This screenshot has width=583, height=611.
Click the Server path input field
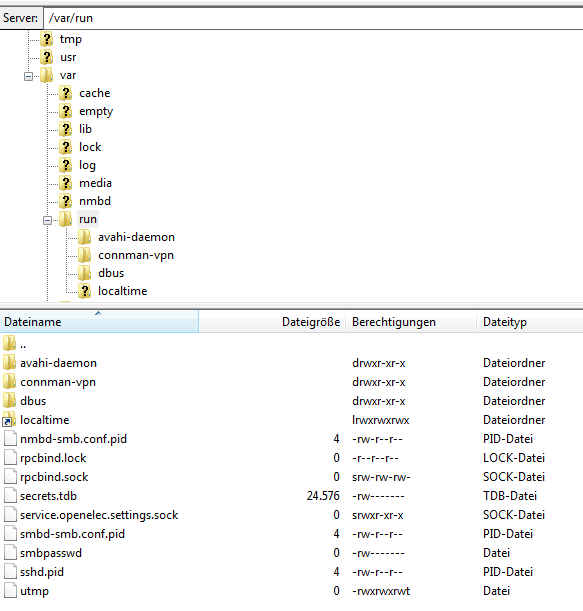coord(313,18)
